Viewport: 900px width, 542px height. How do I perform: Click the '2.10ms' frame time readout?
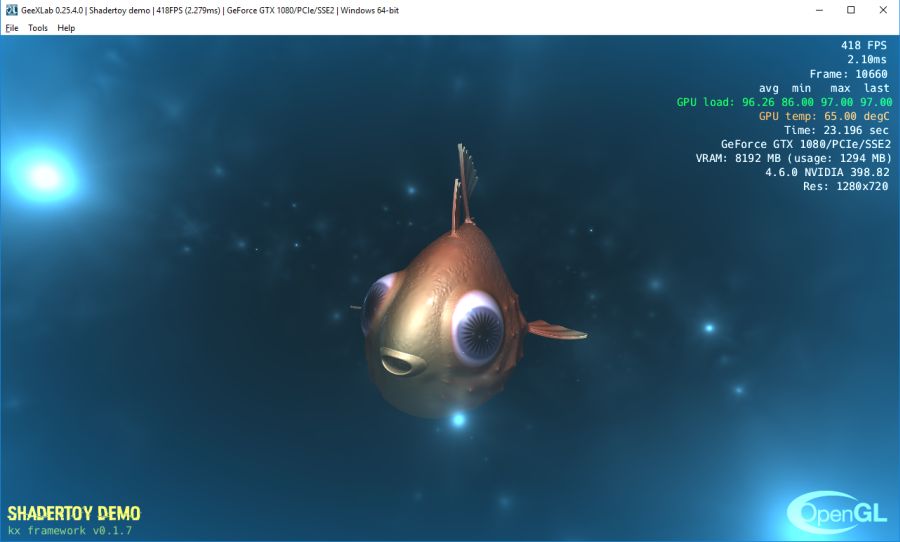click(867, 59)
